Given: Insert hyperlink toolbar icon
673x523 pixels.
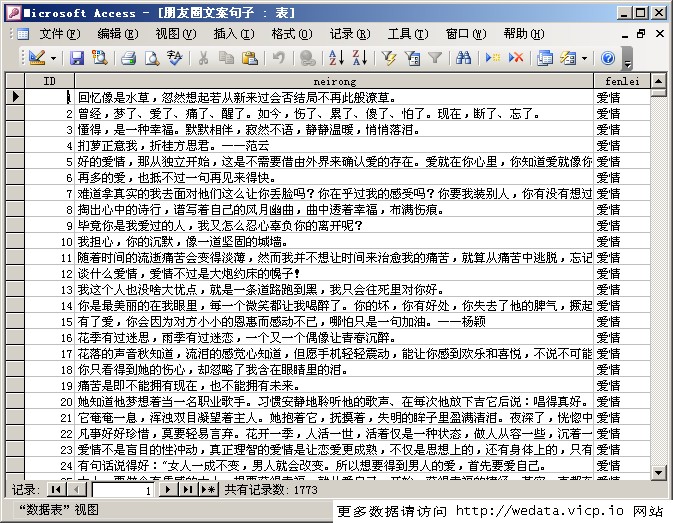Looking at the screenshot, I should tap(307, 57).
